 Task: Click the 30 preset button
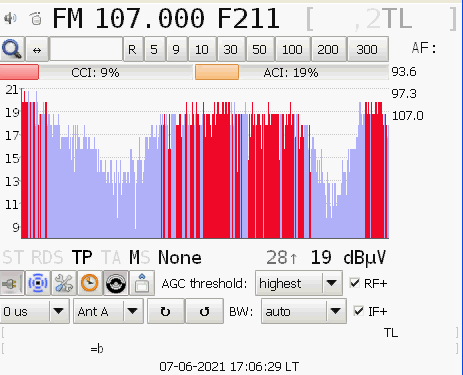231,49
